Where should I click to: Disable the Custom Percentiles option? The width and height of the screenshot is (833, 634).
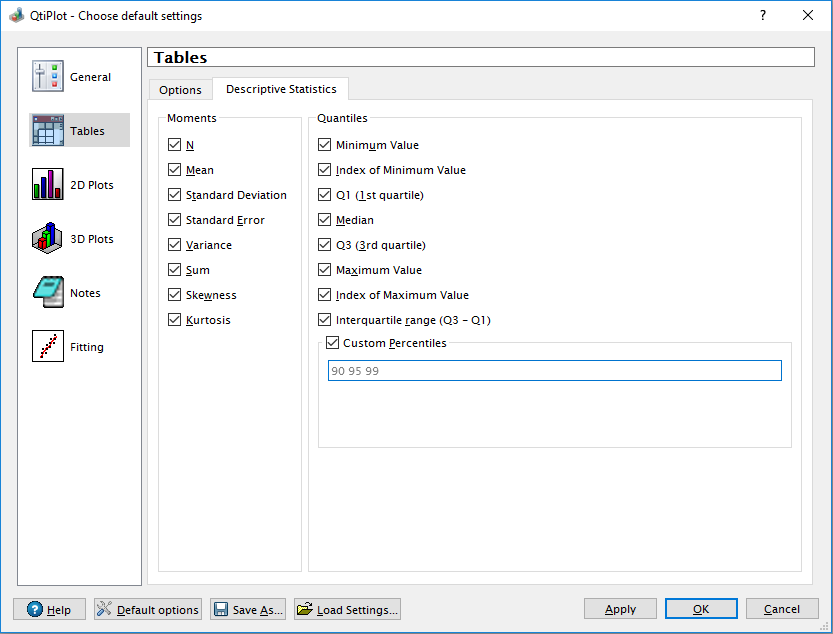[333, 343]
